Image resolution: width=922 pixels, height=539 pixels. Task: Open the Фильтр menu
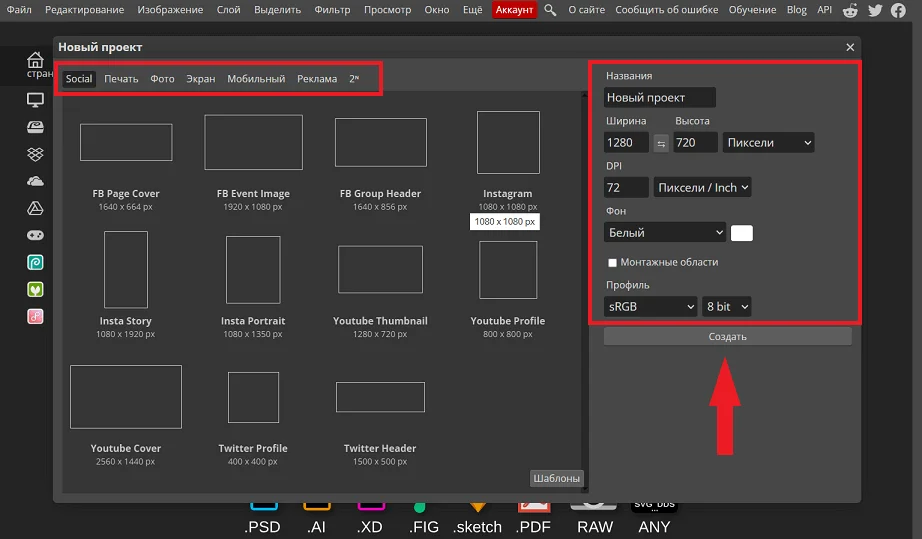tap(332, 10)
